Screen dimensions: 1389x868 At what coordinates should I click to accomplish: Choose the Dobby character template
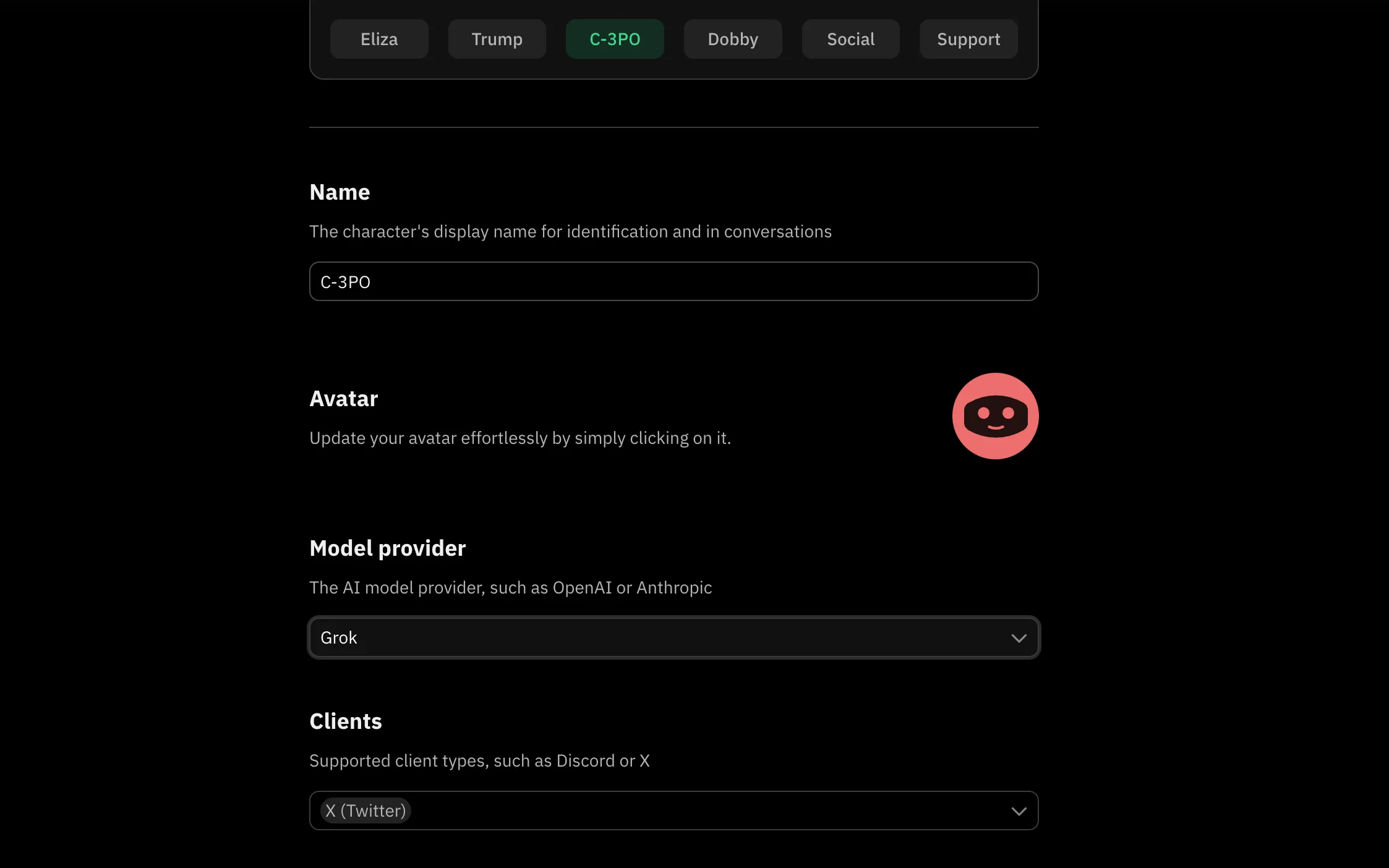pos(733,39)
